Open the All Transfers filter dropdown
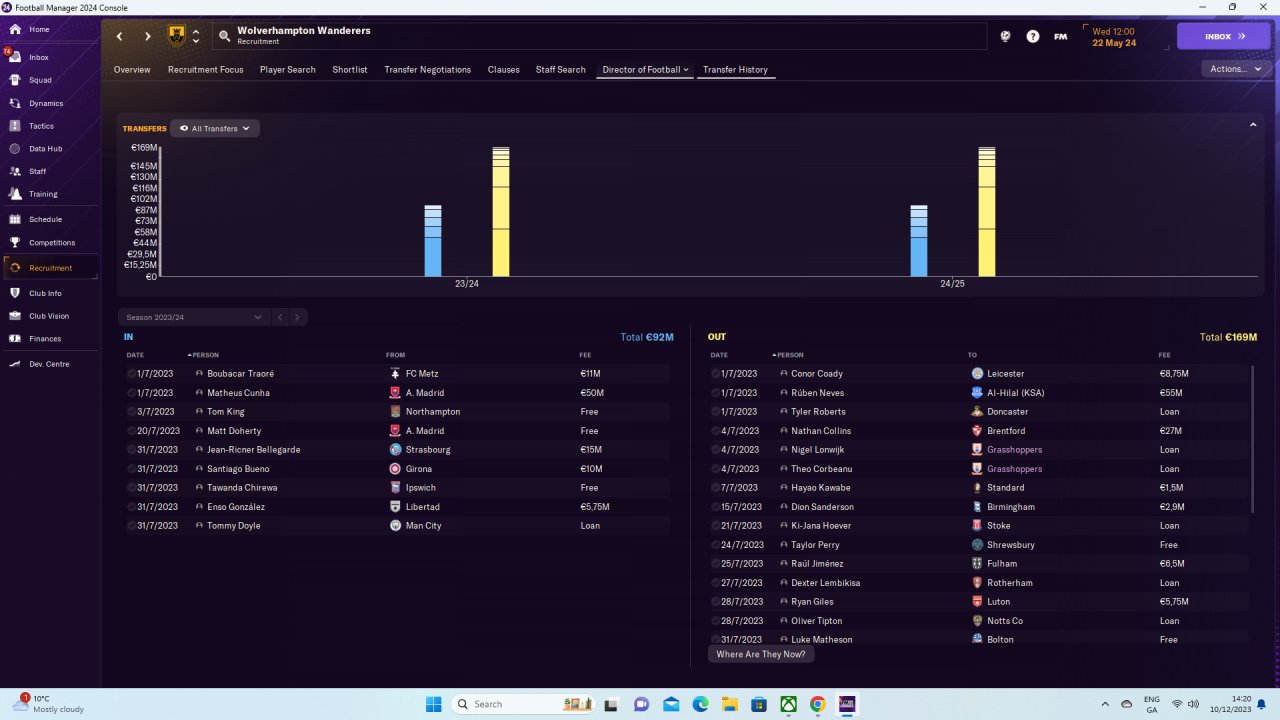 tap(215, 128)
